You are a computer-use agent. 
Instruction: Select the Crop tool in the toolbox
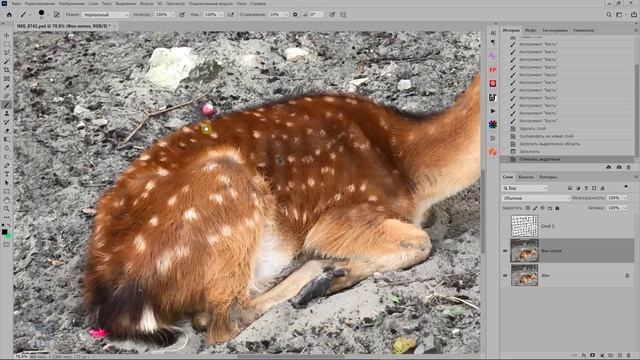[7, 70]
